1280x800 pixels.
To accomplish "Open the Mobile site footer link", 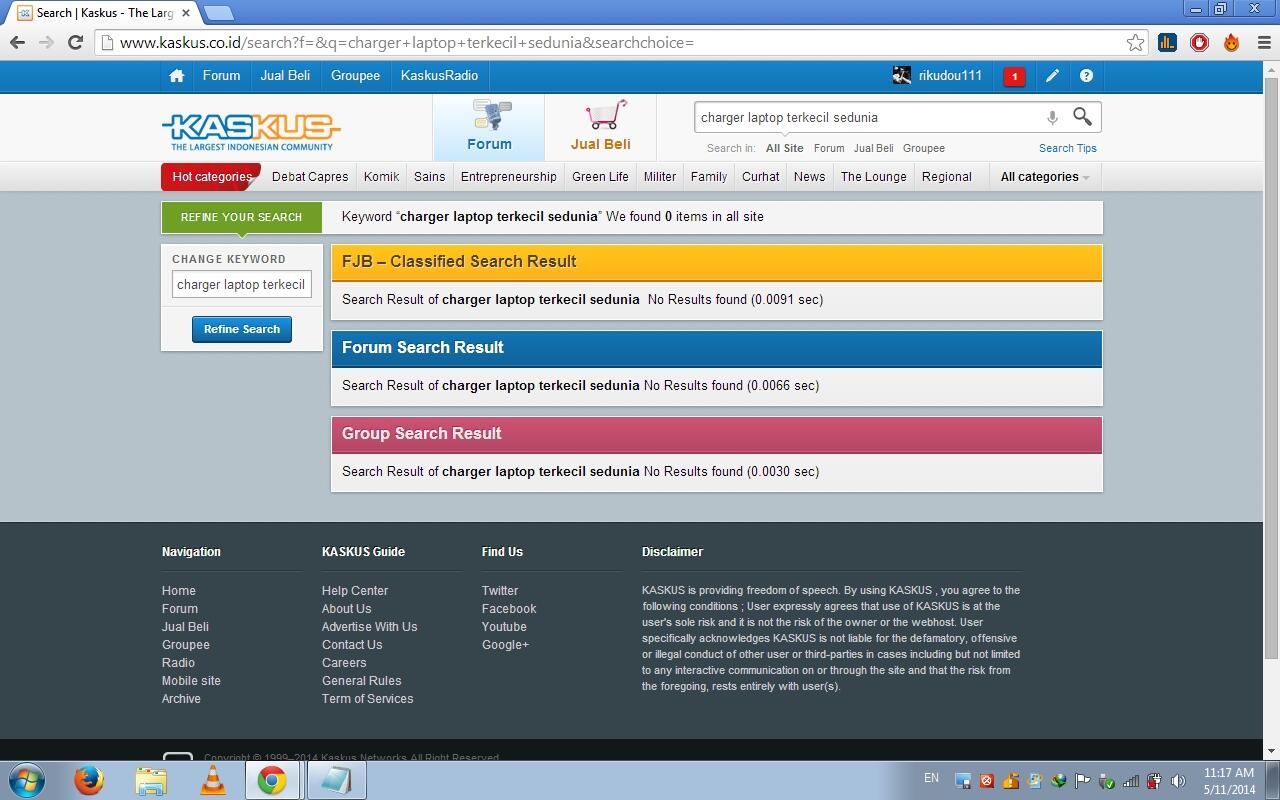I will [x=191, y=681].
